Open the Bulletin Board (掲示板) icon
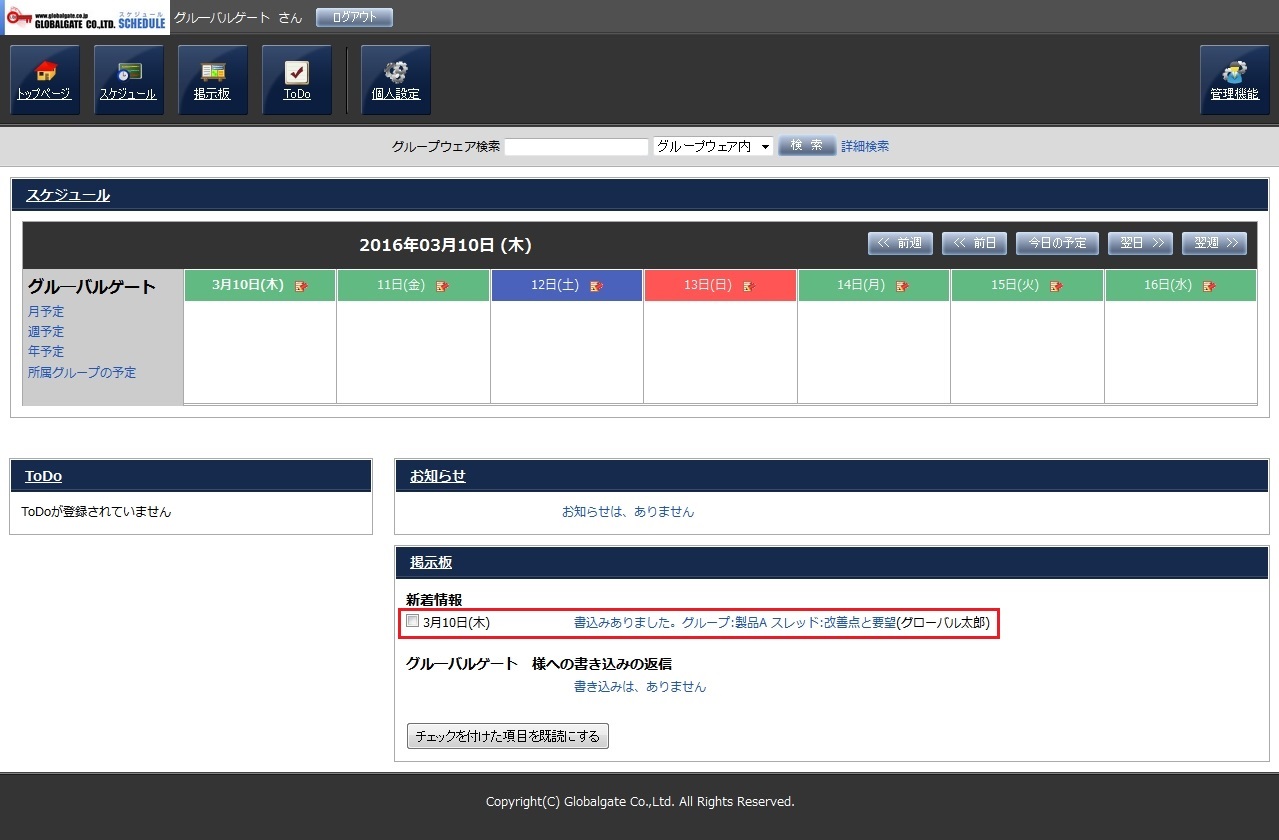 pos(212,80)
